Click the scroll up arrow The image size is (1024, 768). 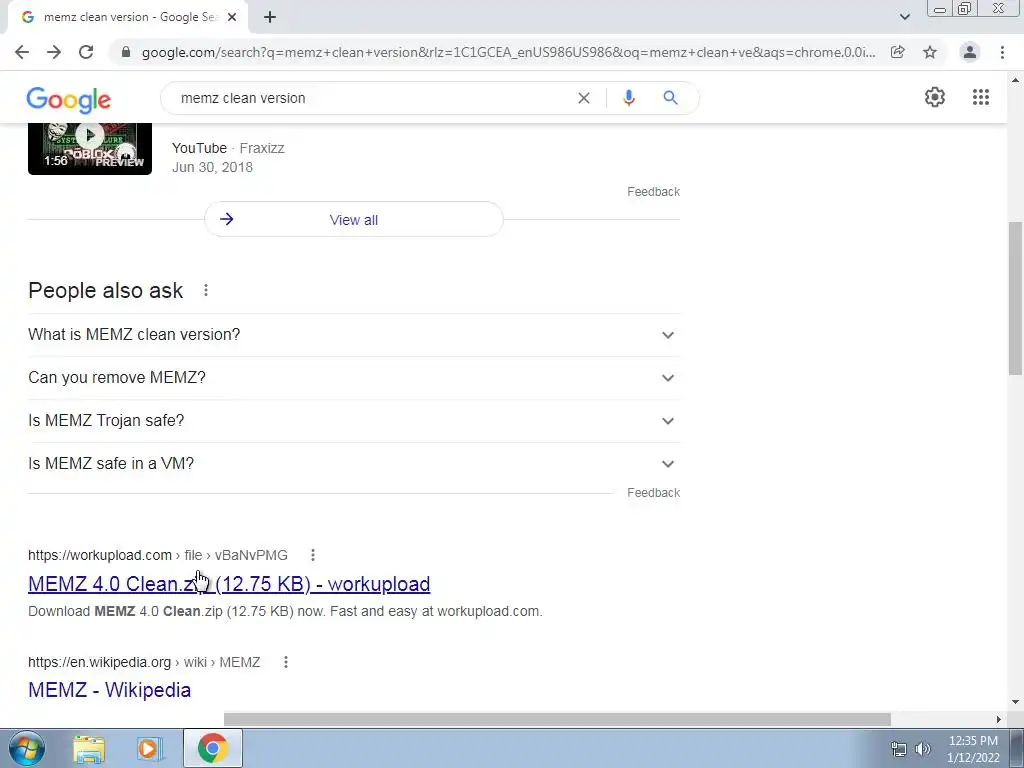tap(1015, 80)
